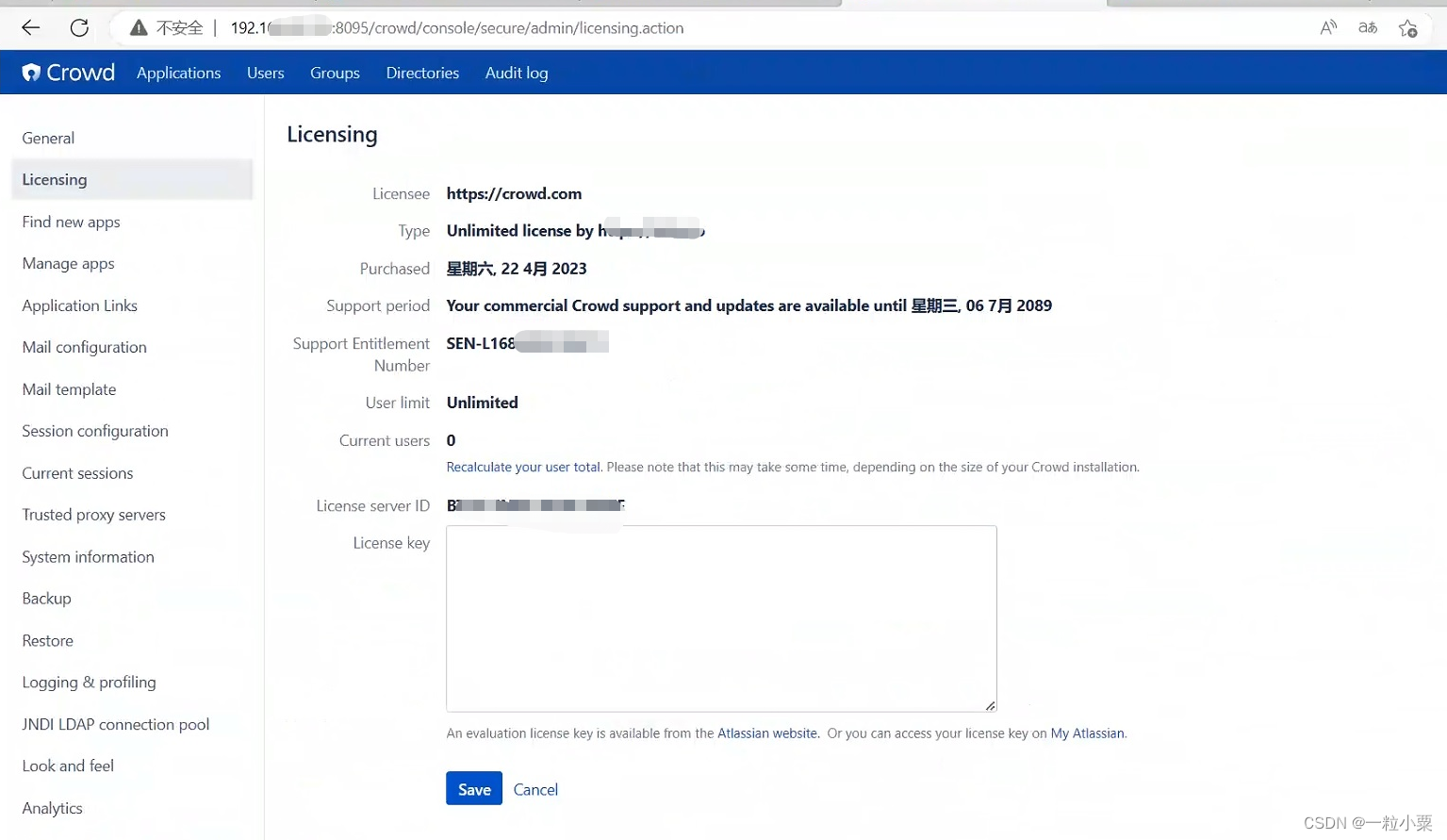Open Session configuration
This screenshot has width=1447, height=840.
(x=95, y=431)
